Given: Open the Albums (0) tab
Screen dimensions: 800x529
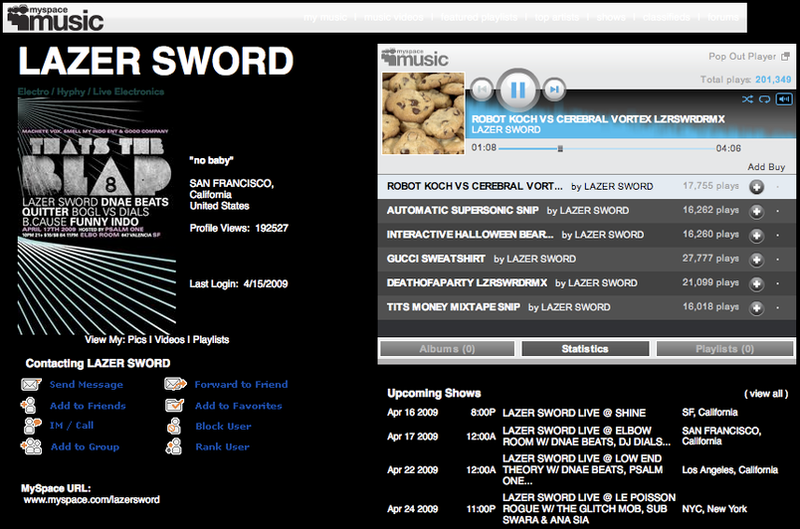Looking at the screenshot, I should 447,349.
